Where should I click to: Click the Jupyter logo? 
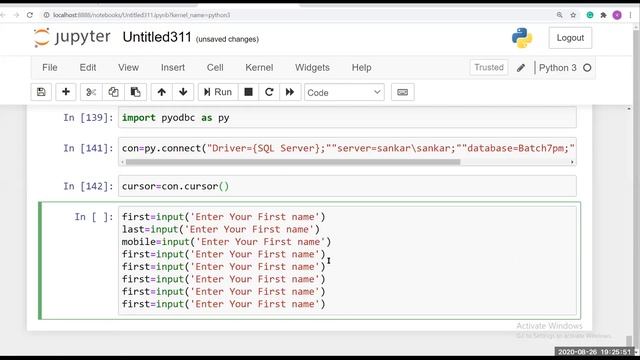coord(72,38)
